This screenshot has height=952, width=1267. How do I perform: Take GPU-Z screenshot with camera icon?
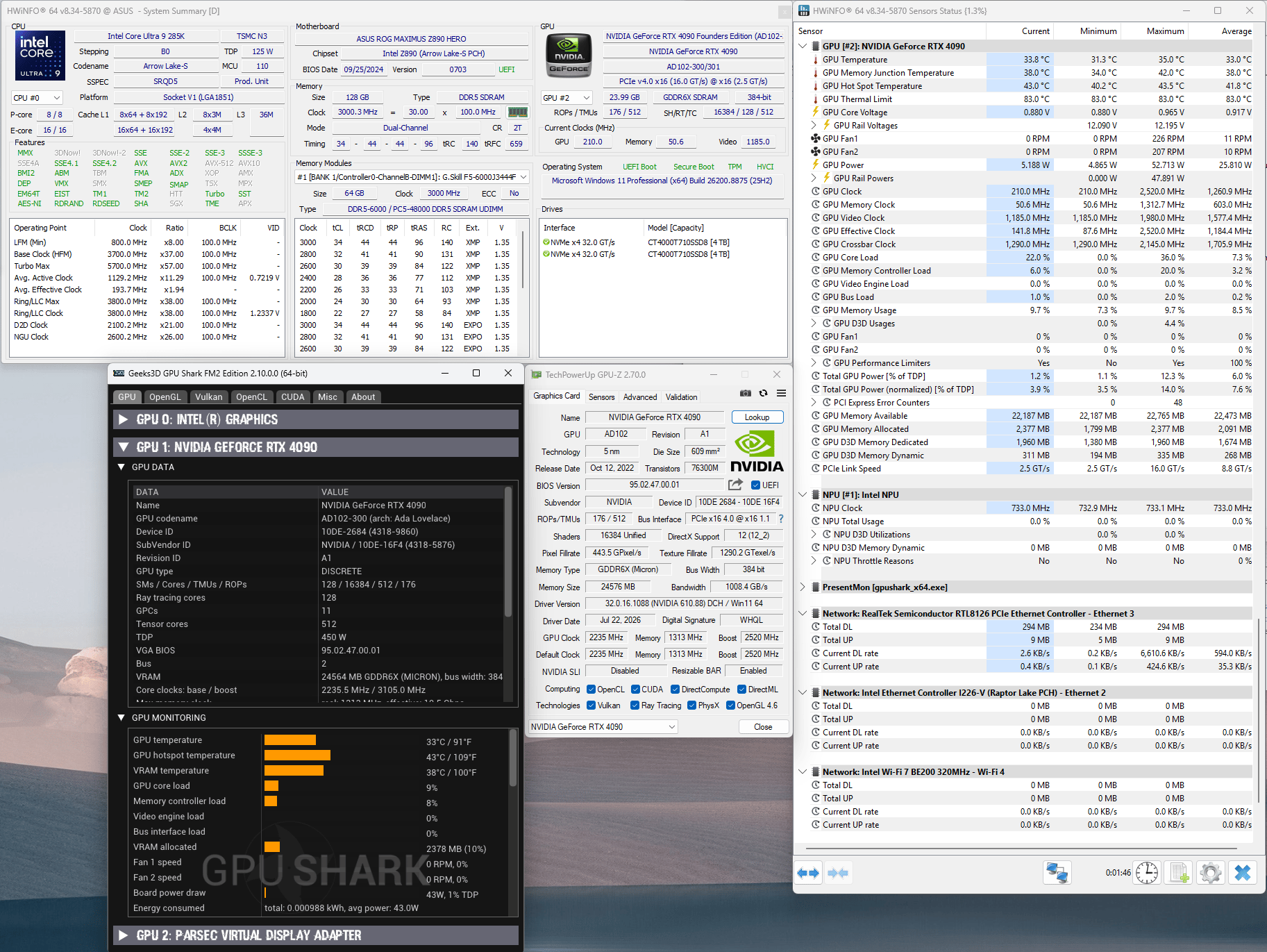[746, 393]
